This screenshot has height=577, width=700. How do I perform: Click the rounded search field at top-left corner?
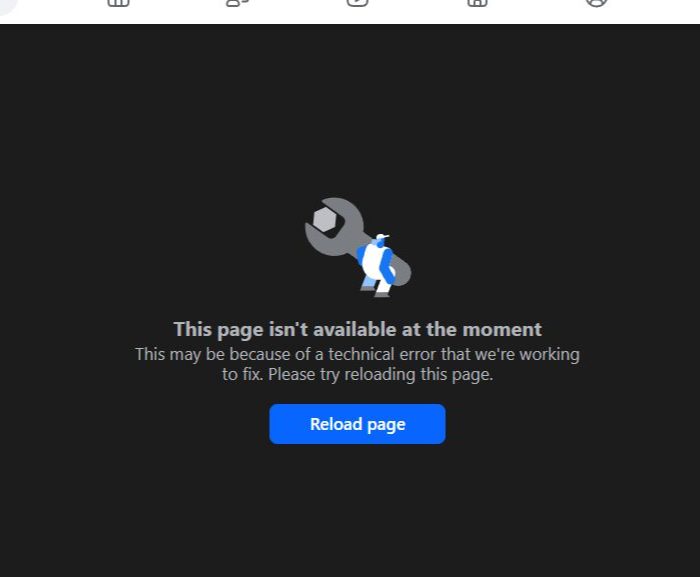click(8, 6)
